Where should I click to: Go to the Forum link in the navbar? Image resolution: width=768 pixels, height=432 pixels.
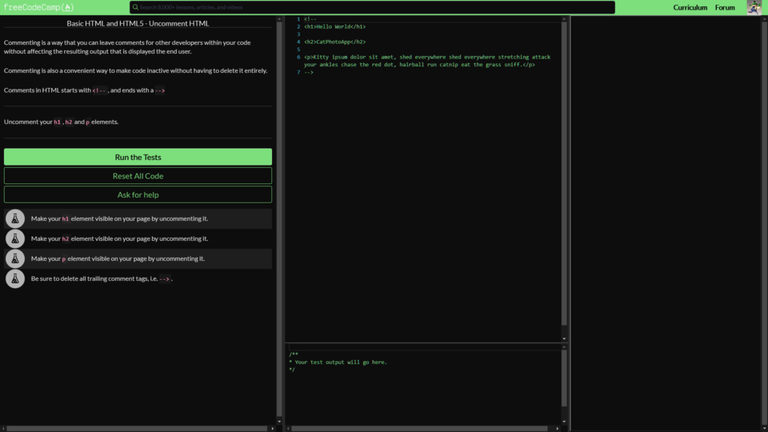[725, 7]
